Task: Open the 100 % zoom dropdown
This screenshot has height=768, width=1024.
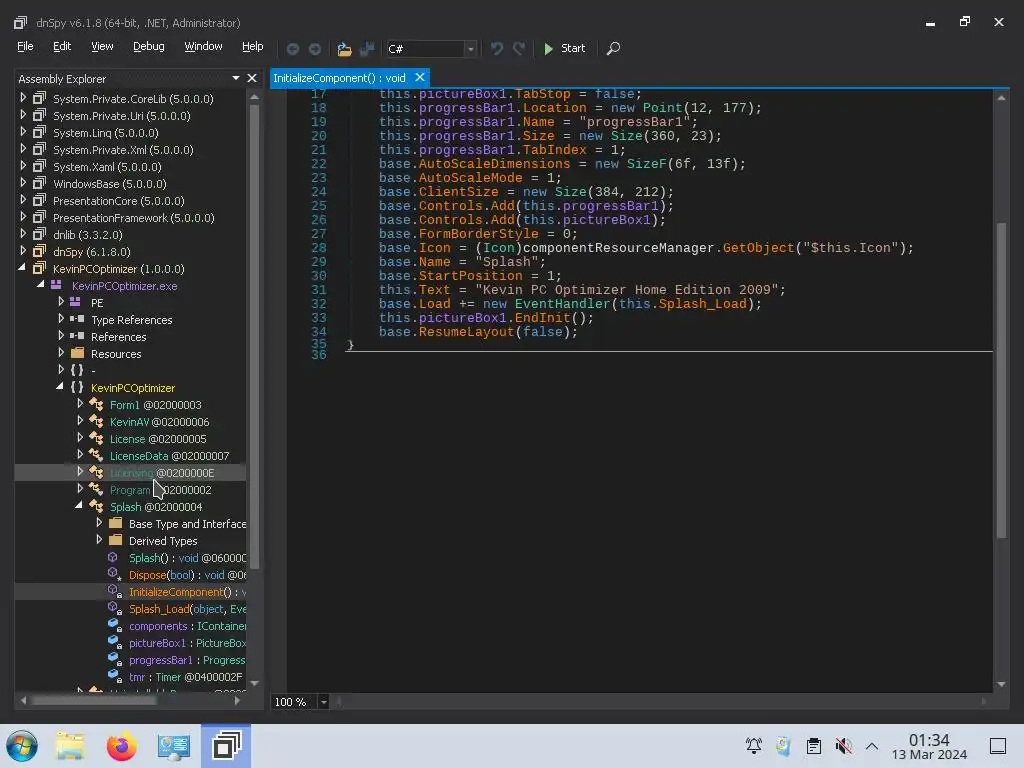Action: 323,701
